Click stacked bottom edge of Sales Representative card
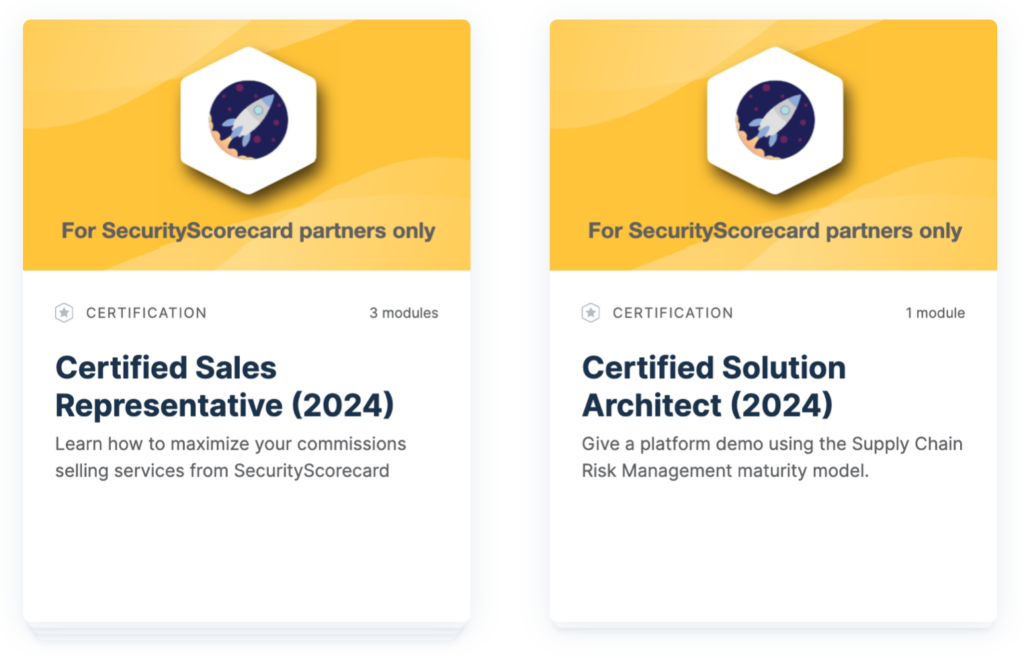This screenshot has width=1024, height=658. click(x=247, y=630)
